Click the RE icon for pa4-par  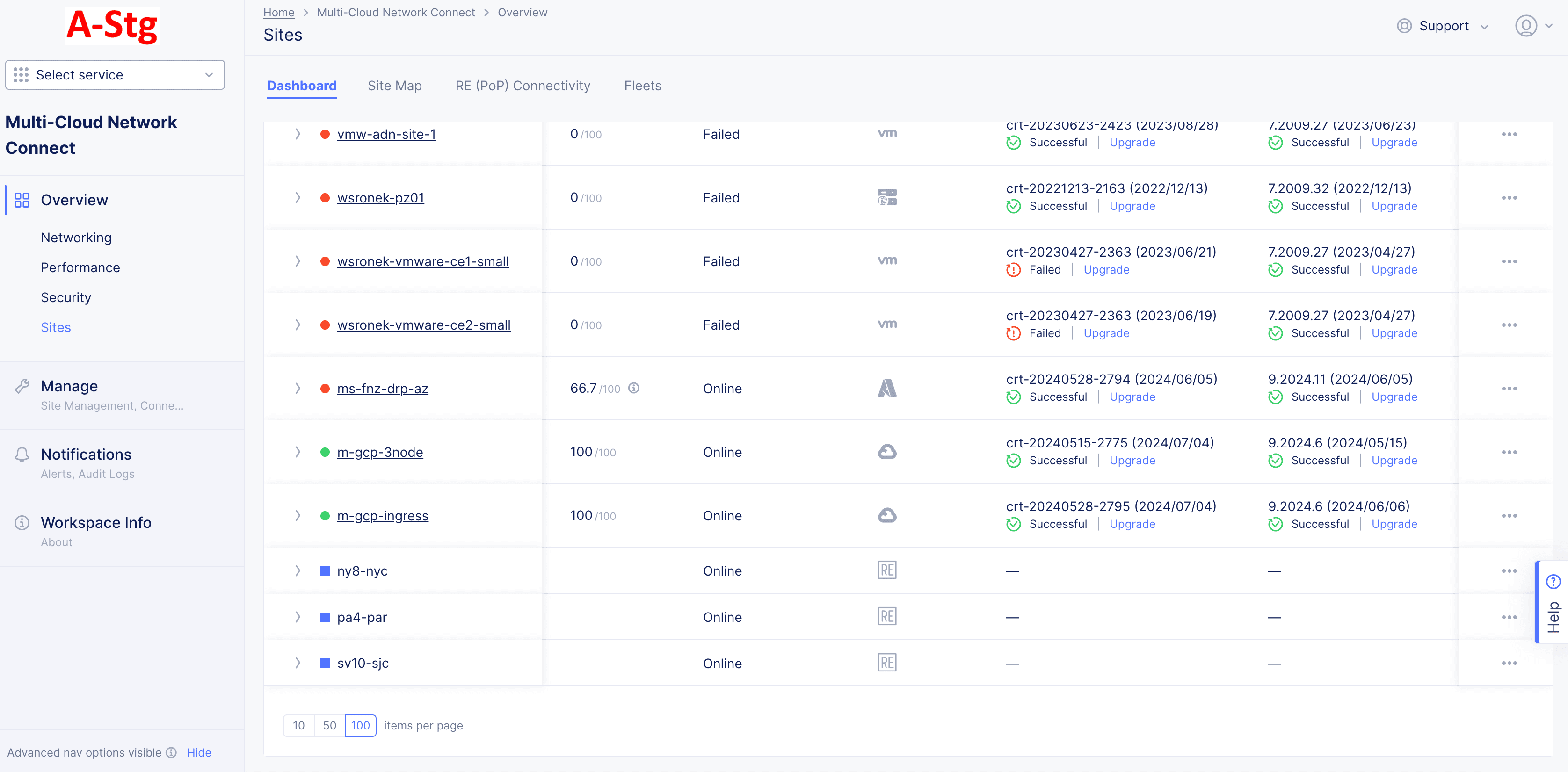tap(887, 616)
